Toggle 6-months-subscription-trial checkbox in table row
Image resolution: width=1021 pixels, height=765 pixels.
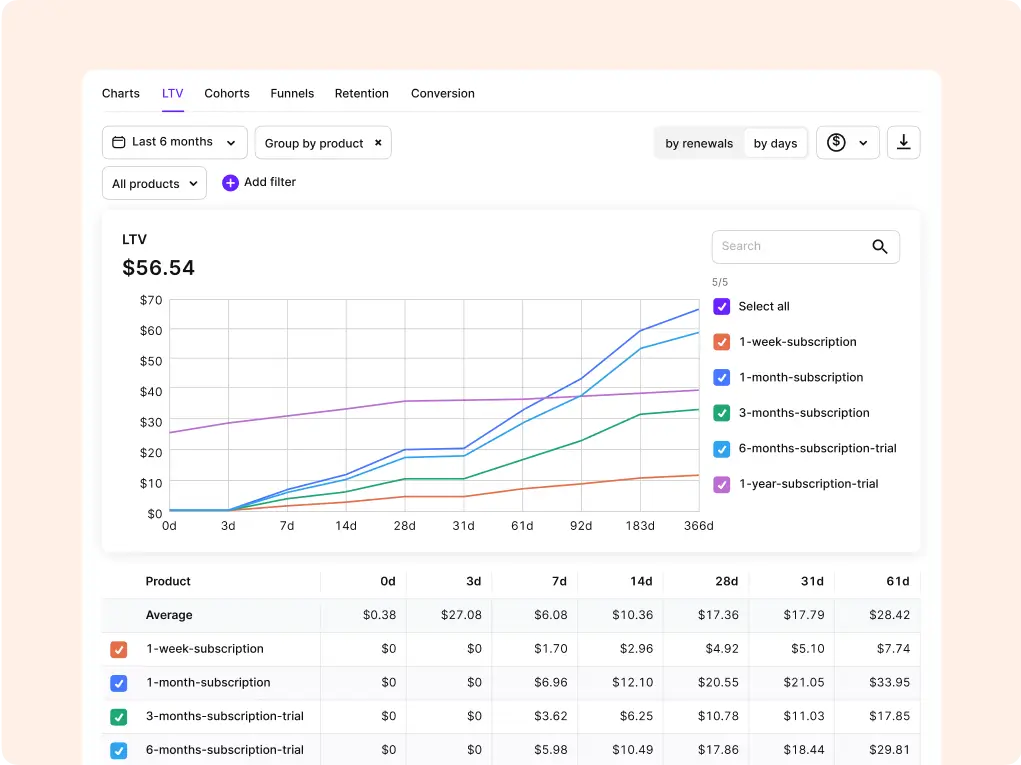click(119, 751)
